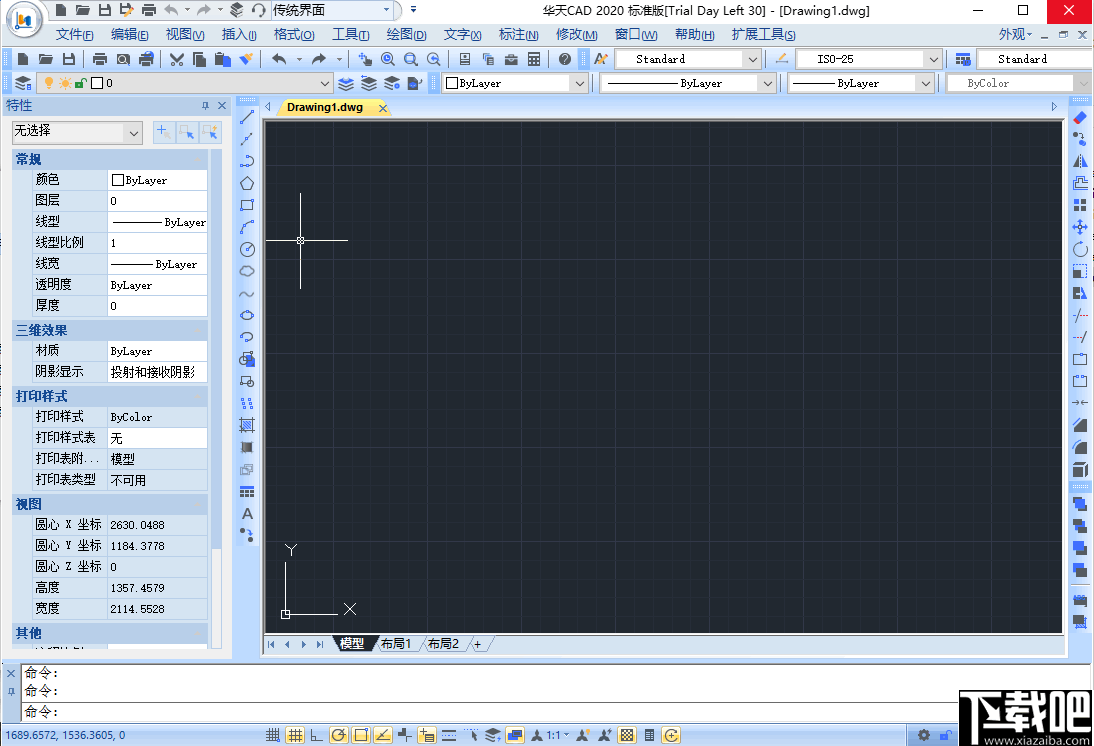Open the annotation scale 1:1 dropdown
The width and height of the screenshot is (1094, 746).
point(557,735)
